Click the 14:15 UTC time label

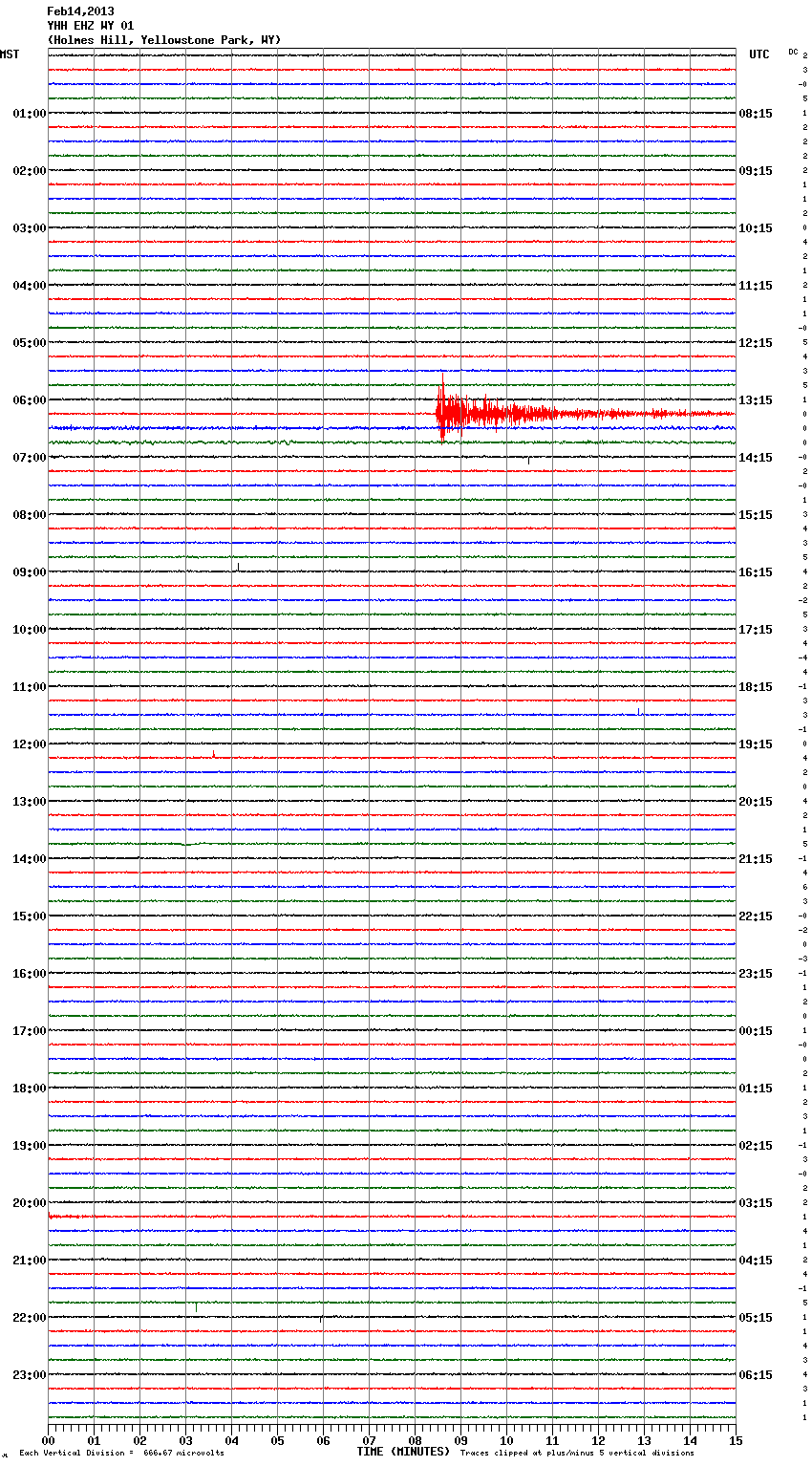pos(756,458)
